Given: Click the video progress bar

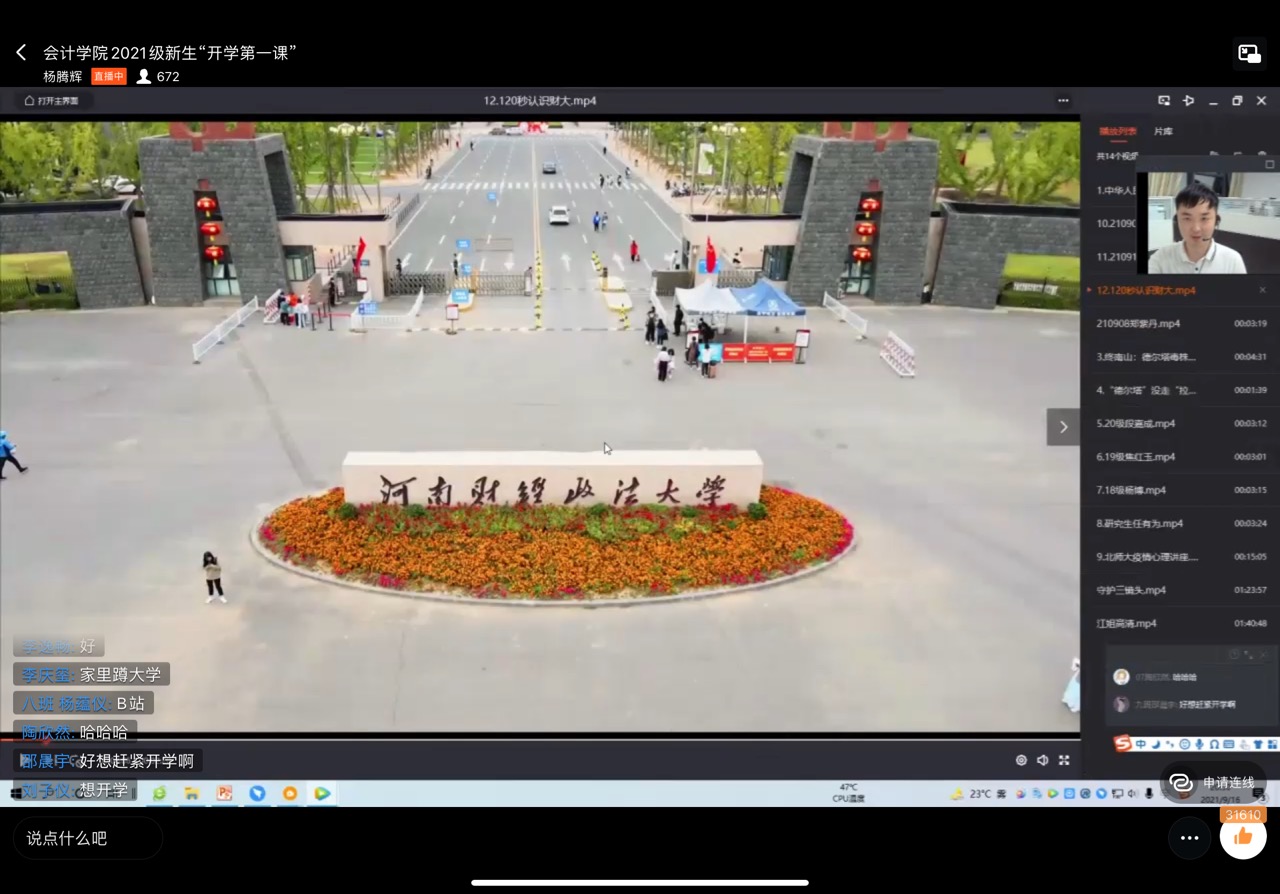Looking at the screenshot, I should pos(540,739).
